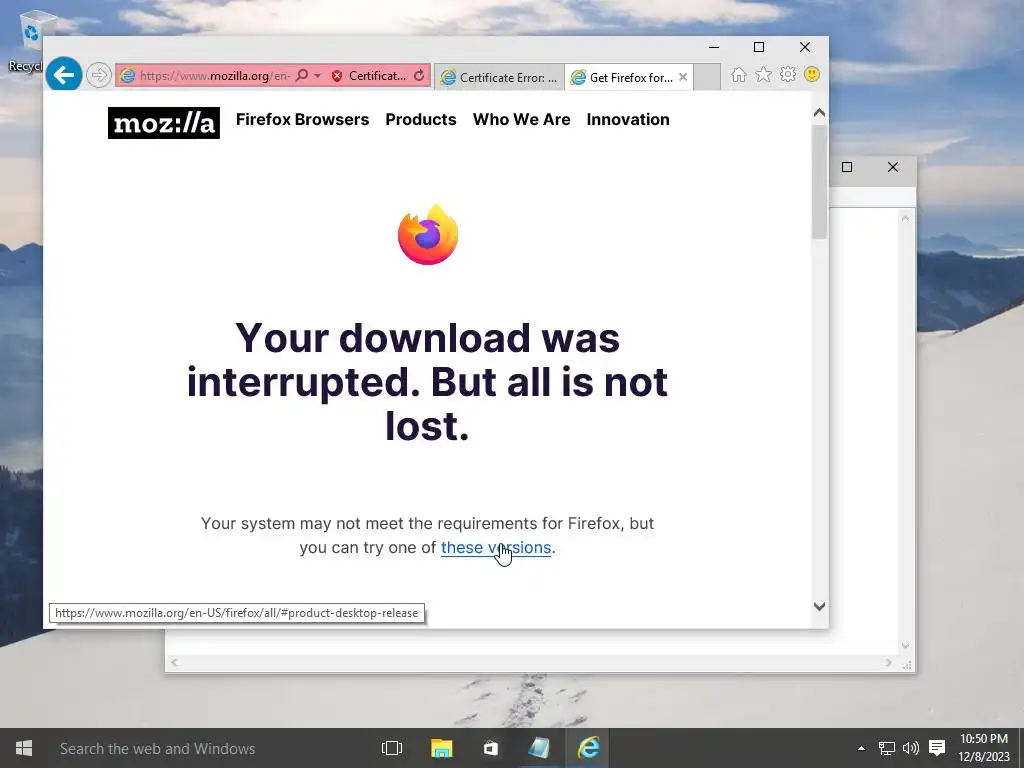Click background window's horizontal scroll right arrow
1024x768 pixels.
888,662
